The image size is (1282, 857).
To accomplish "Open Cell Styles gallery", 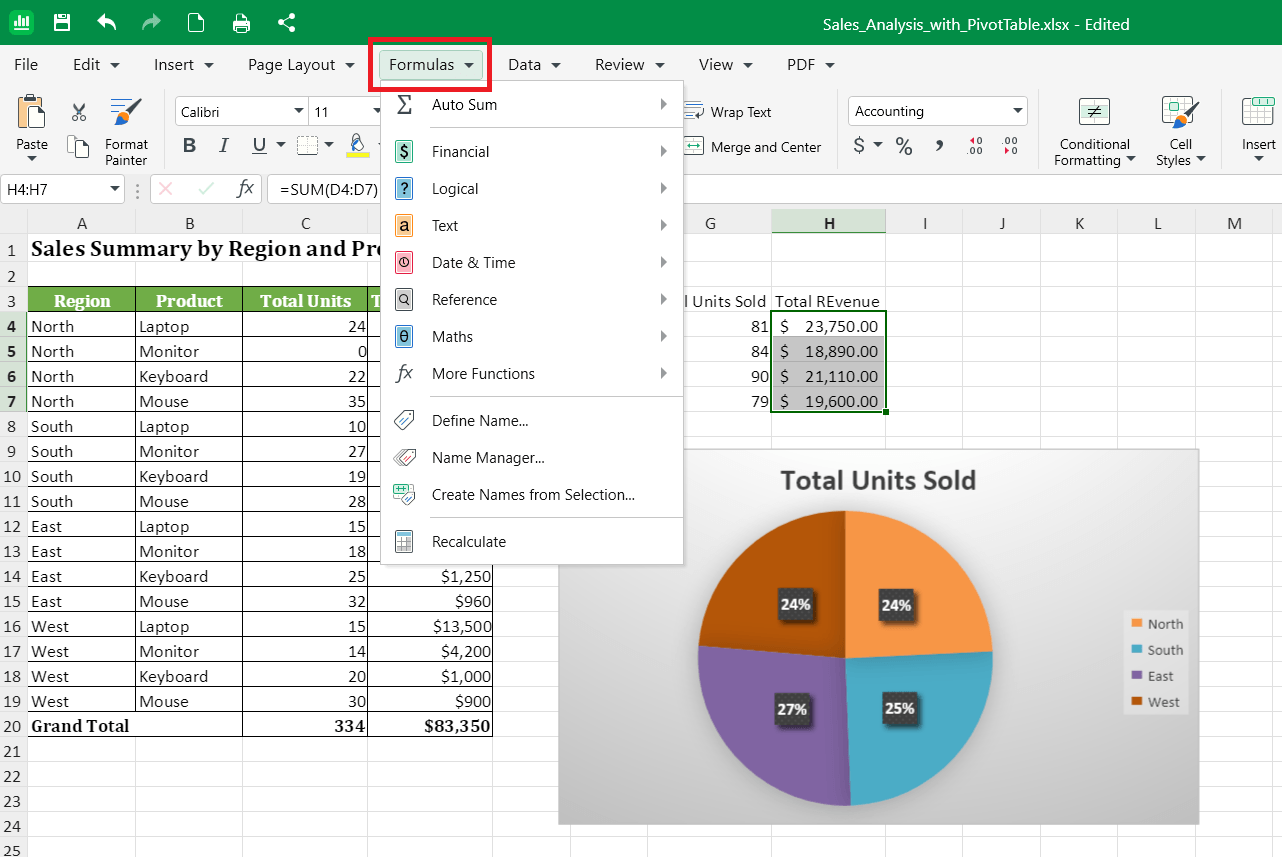I will (x=1181, y=131).
